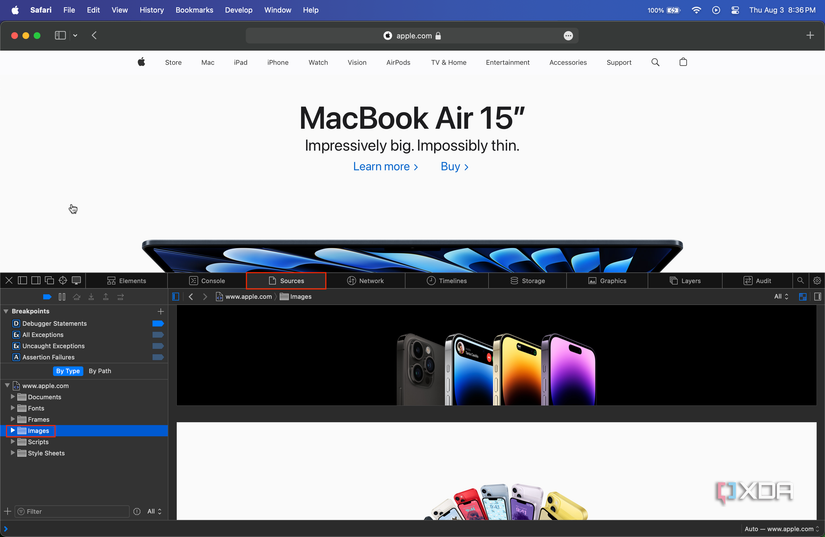Open the All filter dropdown above image view
Viewport: 825px width, 537px height.
pos(781,297)
